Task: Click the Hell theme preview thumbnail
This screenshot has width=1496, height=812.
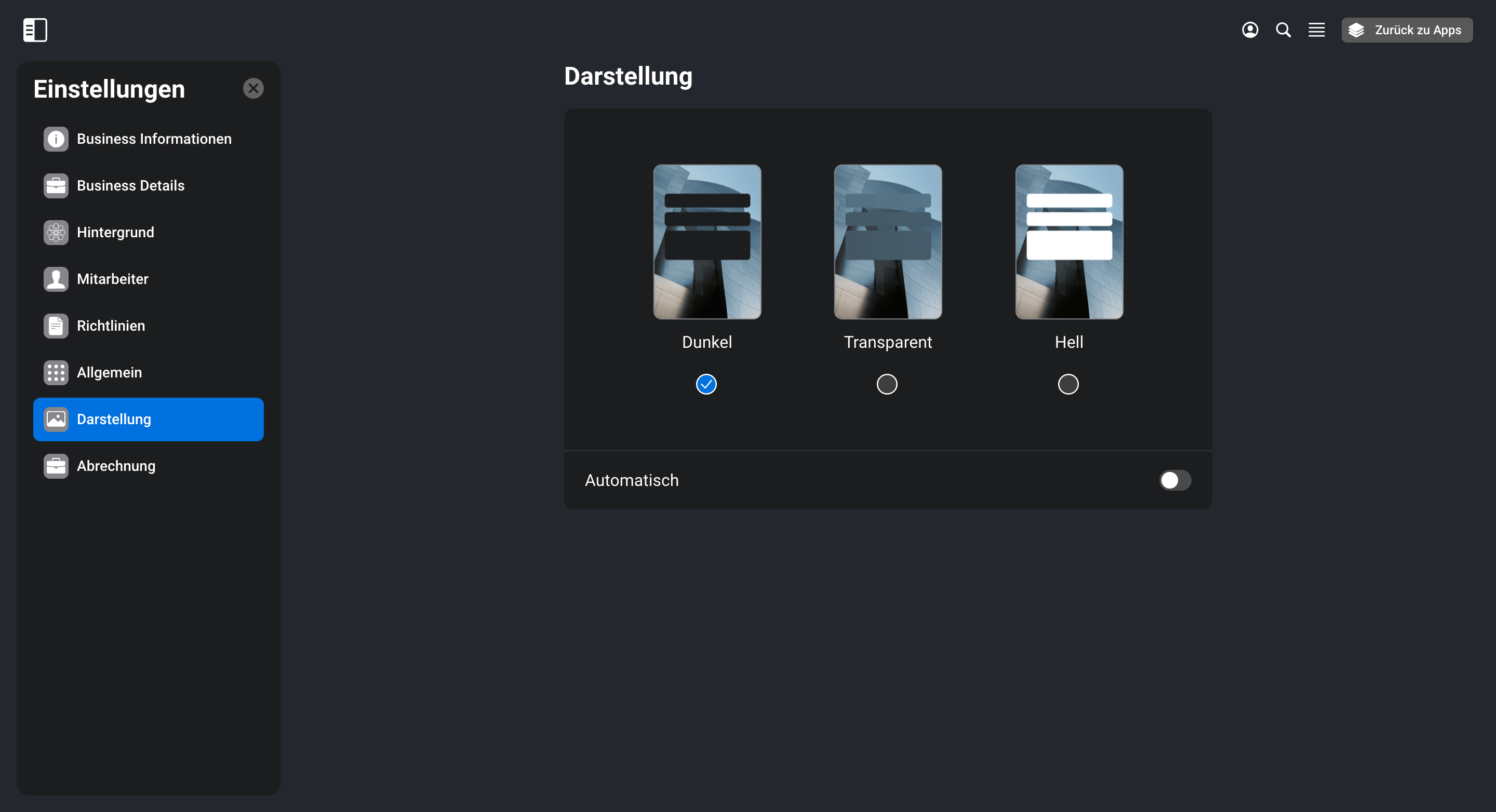Action: click(x=1069, y=241)
